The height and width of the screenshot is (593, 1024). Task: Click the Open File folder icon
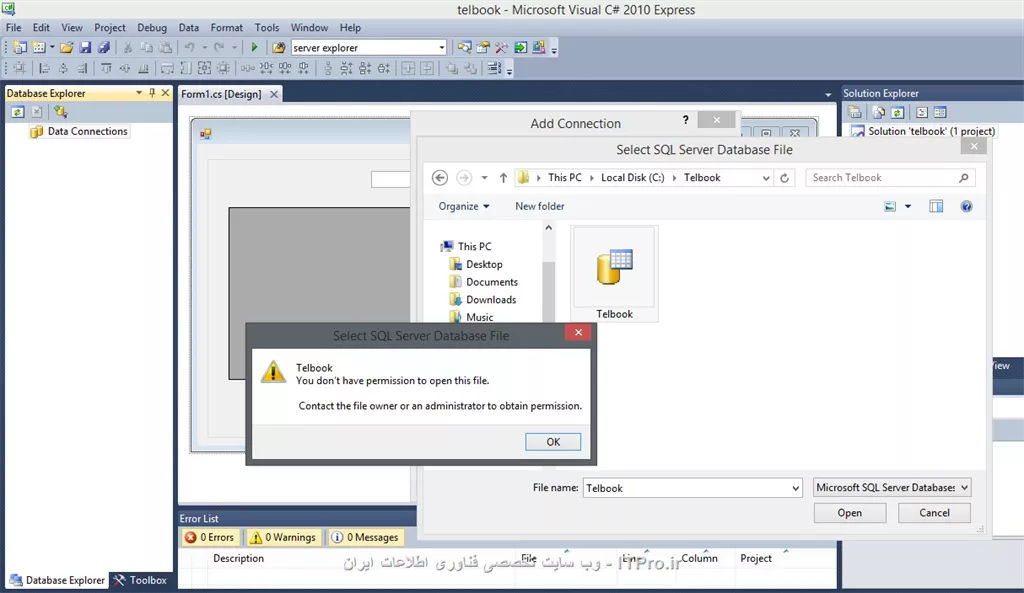[x=66, y=48]
